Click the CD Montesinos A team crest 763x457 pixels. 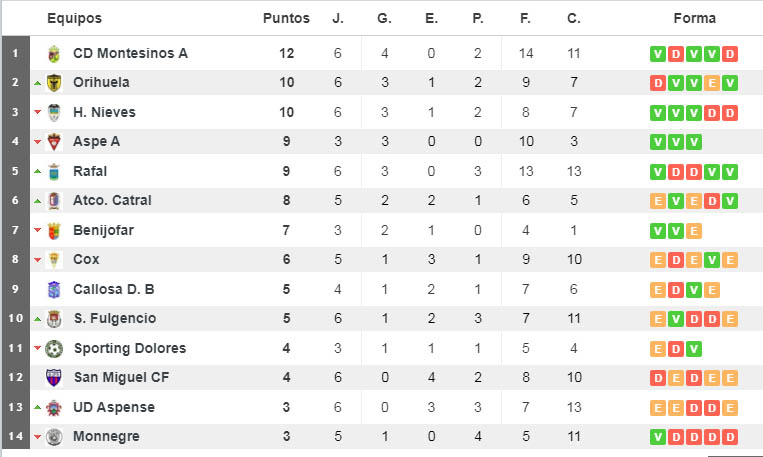(54, 54)
